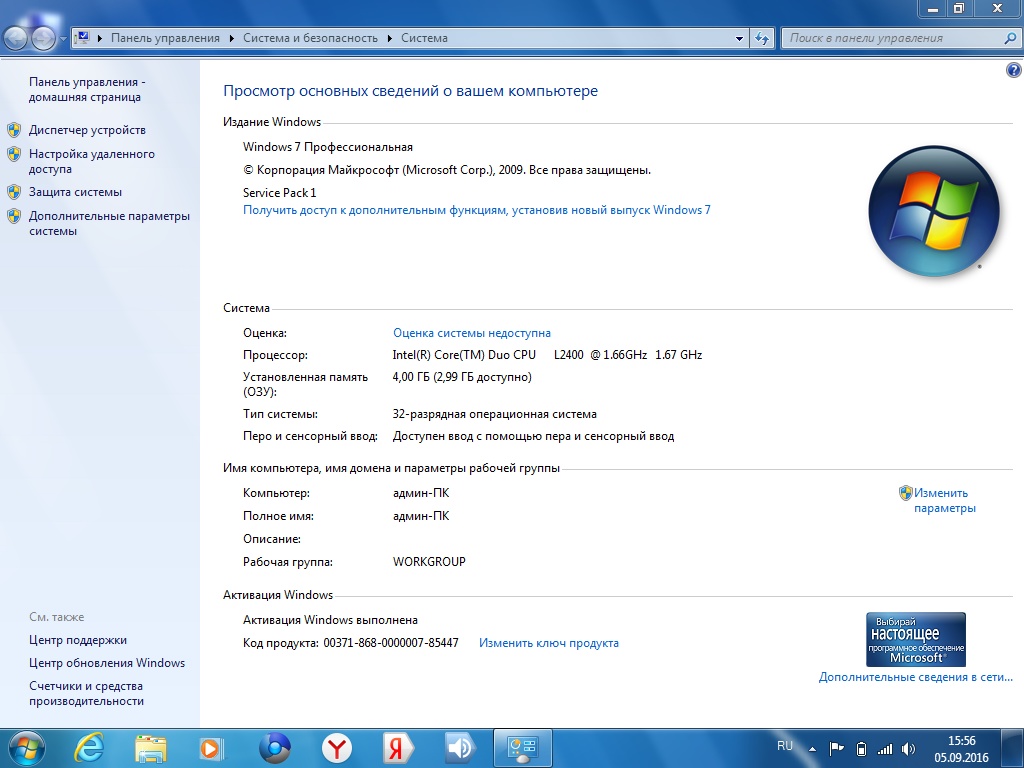Screen dimensions: 1024x768
Task: Click the shield icon beside Настройка удаленного доступа
Action: (14, 154)
